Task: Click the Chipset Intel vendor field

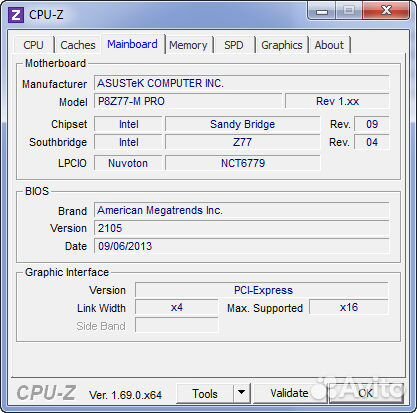Action: pyautogui.click(x=128, y=124)
